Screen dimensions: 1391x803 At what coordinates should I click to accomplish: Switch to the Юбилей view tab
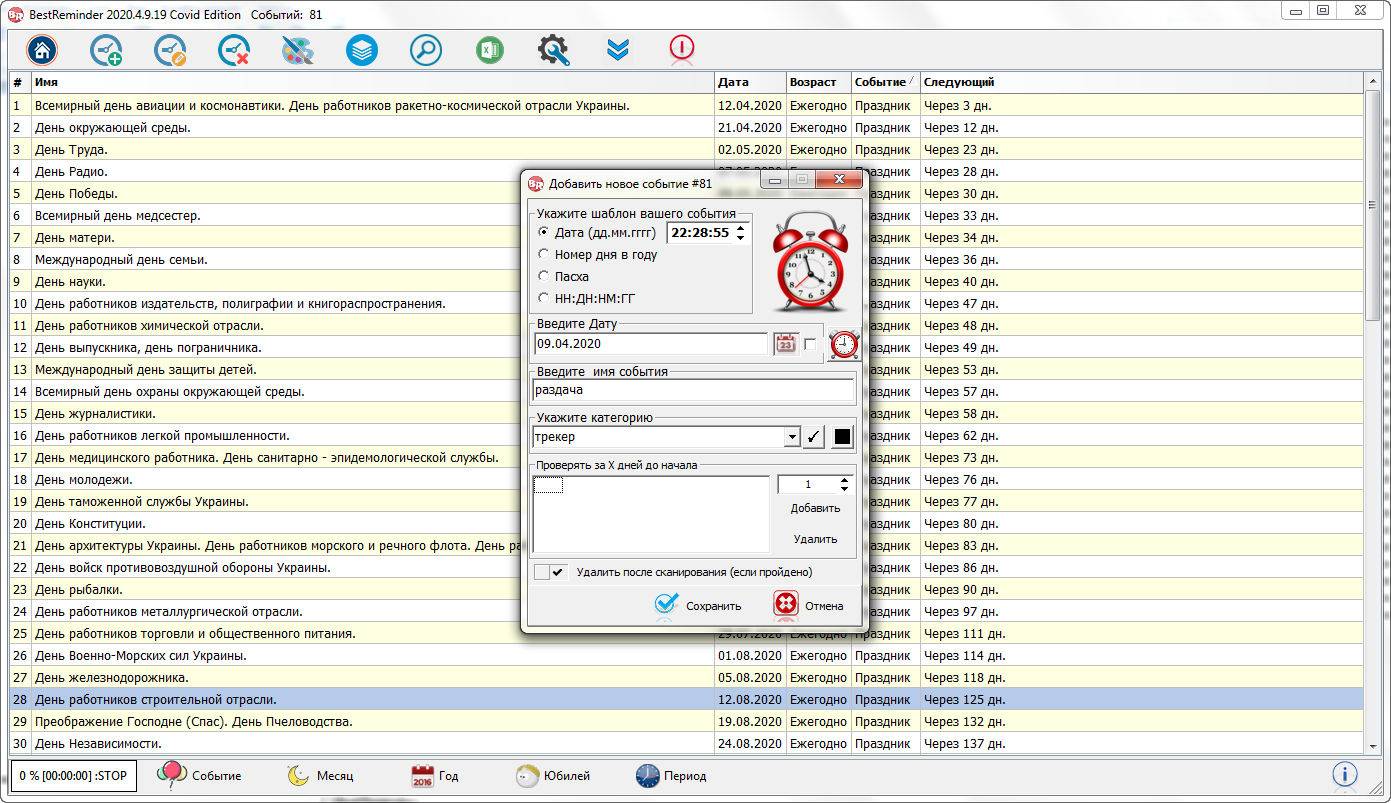pos(553,776)
